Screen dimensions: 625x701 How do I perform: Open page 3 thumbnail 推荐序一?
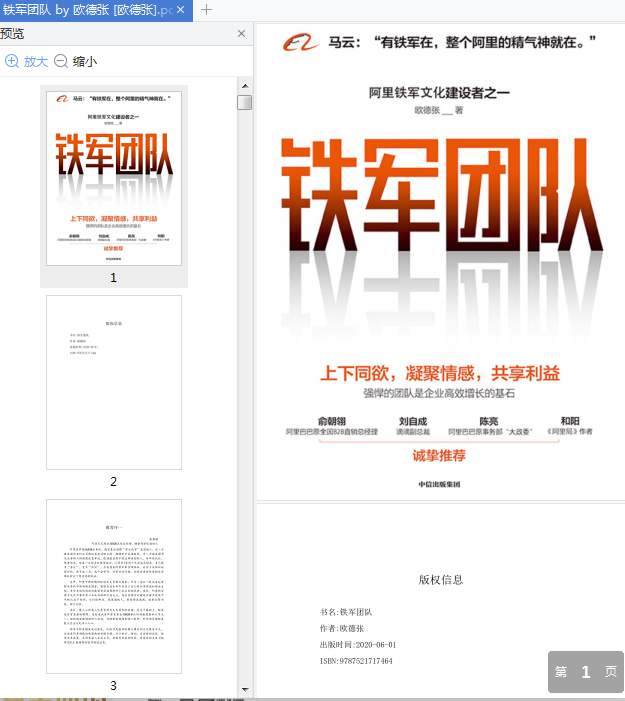coord(114,586)
